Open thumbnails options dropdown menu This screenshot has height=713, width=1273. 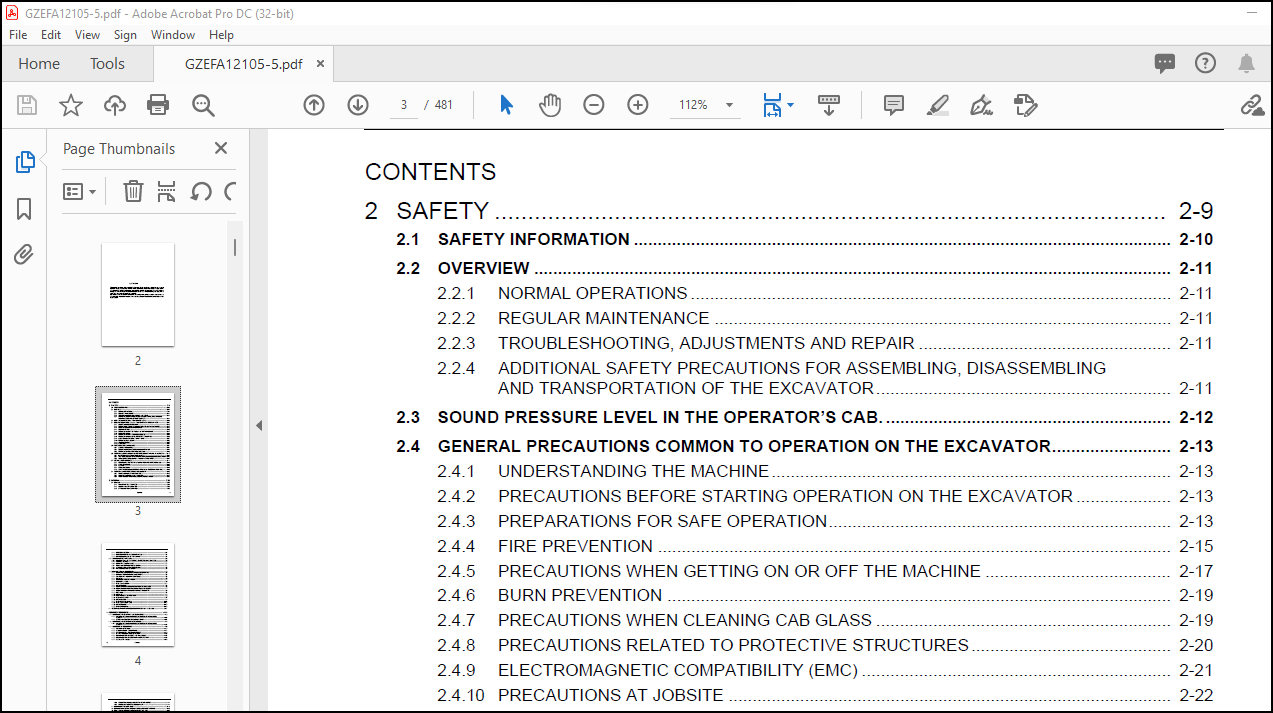80,191
